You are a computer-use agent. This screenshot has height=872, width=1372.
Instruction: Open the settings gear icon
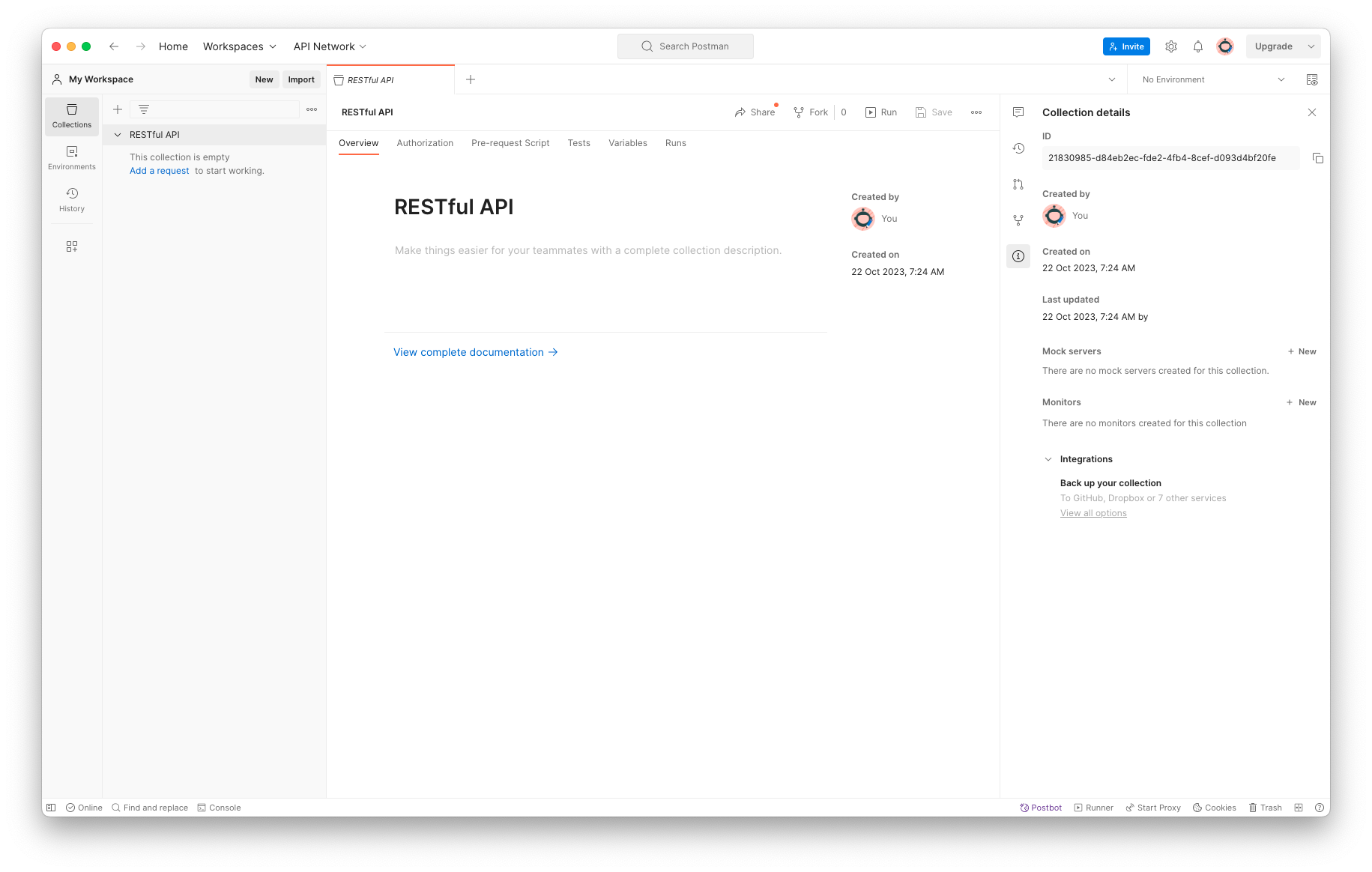point(1171,46)
